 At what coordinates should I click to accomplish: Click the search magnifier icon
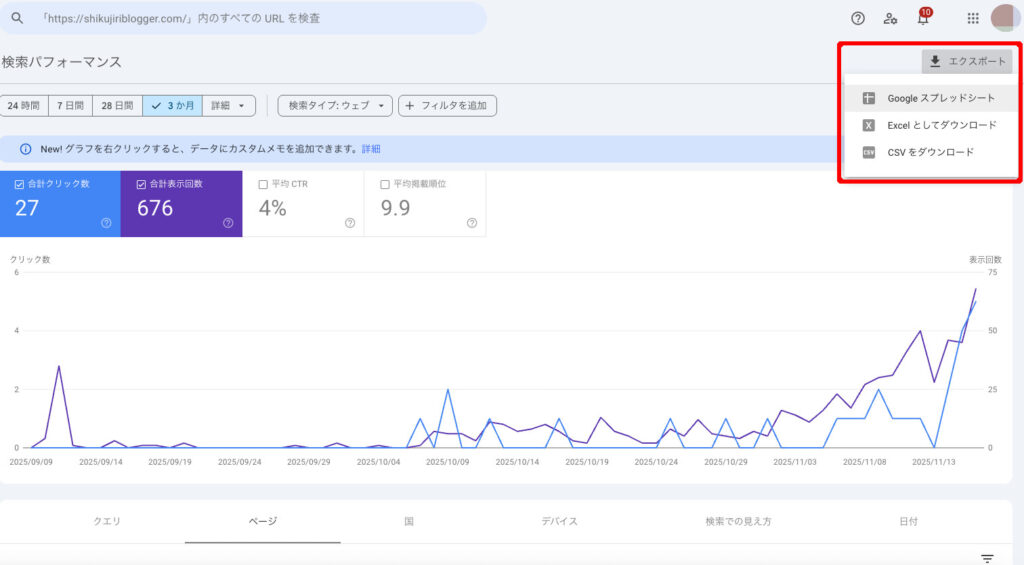click(17, 18)
